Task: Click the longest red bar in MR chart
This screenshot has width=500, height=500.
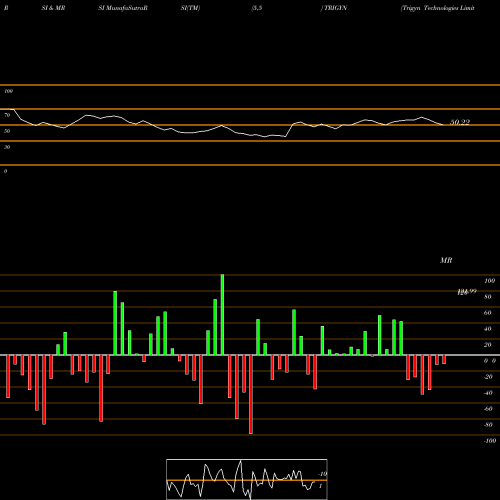Action: [251, 394]
